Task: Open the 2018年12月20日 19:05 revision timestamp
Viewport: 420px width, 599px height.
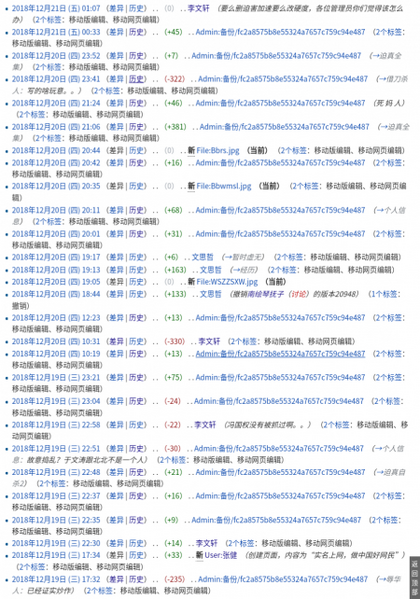Action: click(x=56, y=282)
